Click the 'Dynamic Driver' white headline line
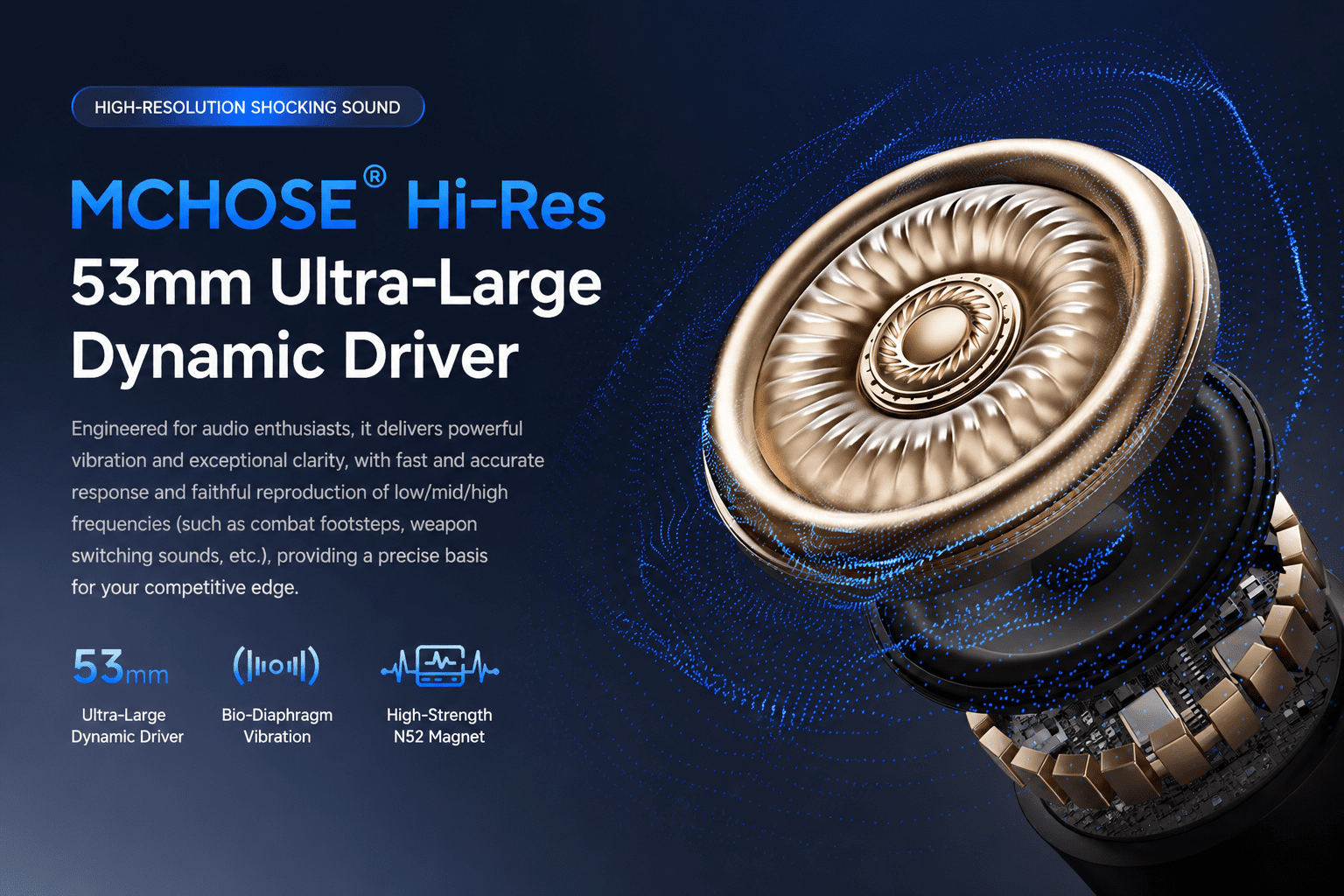The height and width of the screenshot is (896, 1344). point(295,355)
